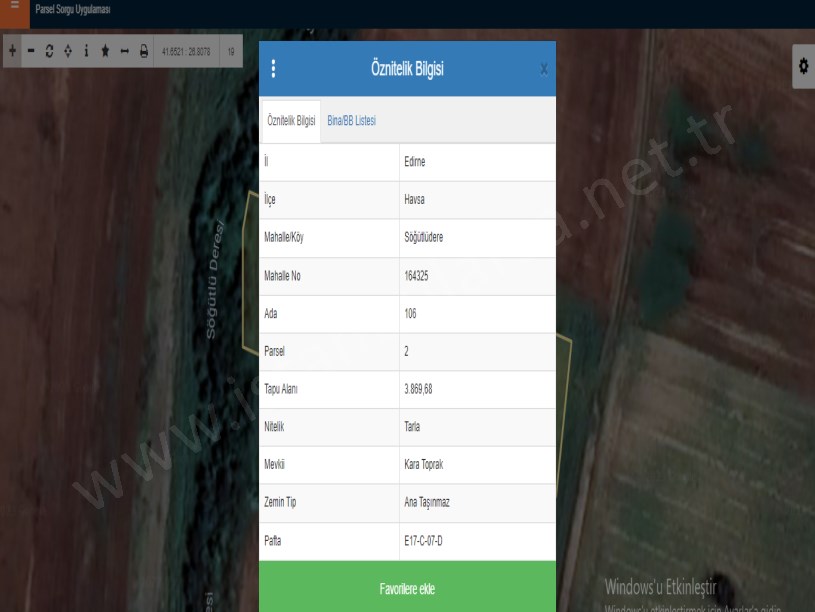The height and width of the screenshot is (612, 815).
Task: Select the Öznitelik Bilgisi tab
Action: point(291,121)
